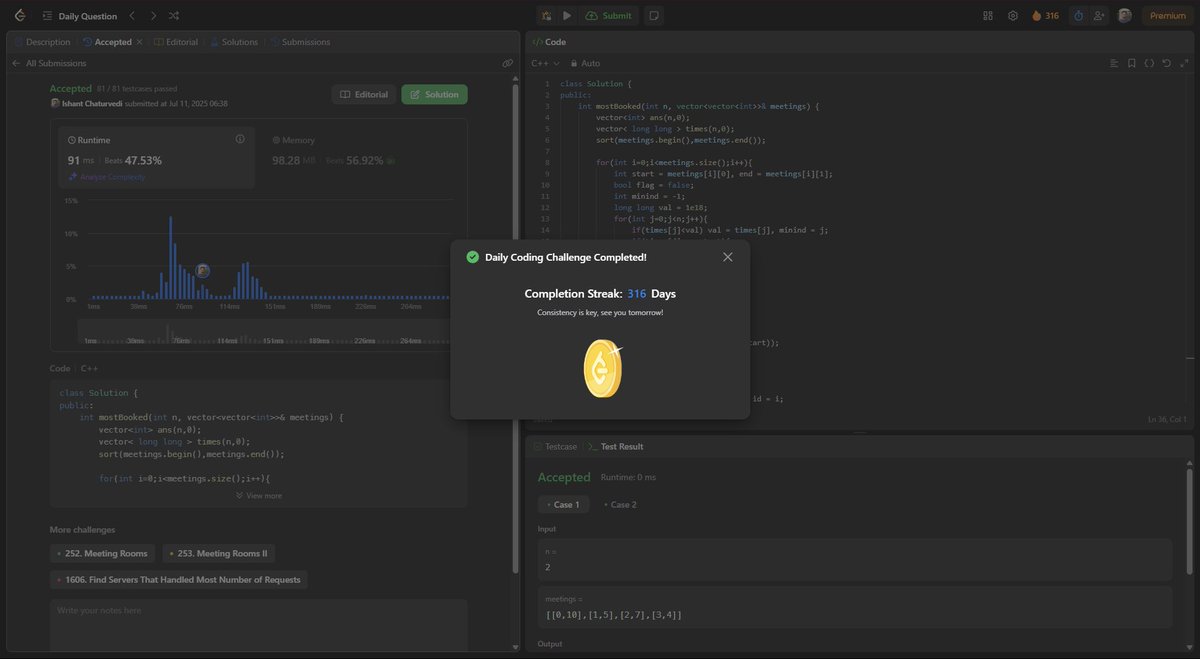Screen dimensions: 1200x659
Task: Select the Code panel tab
Action: tap(549, 42)
